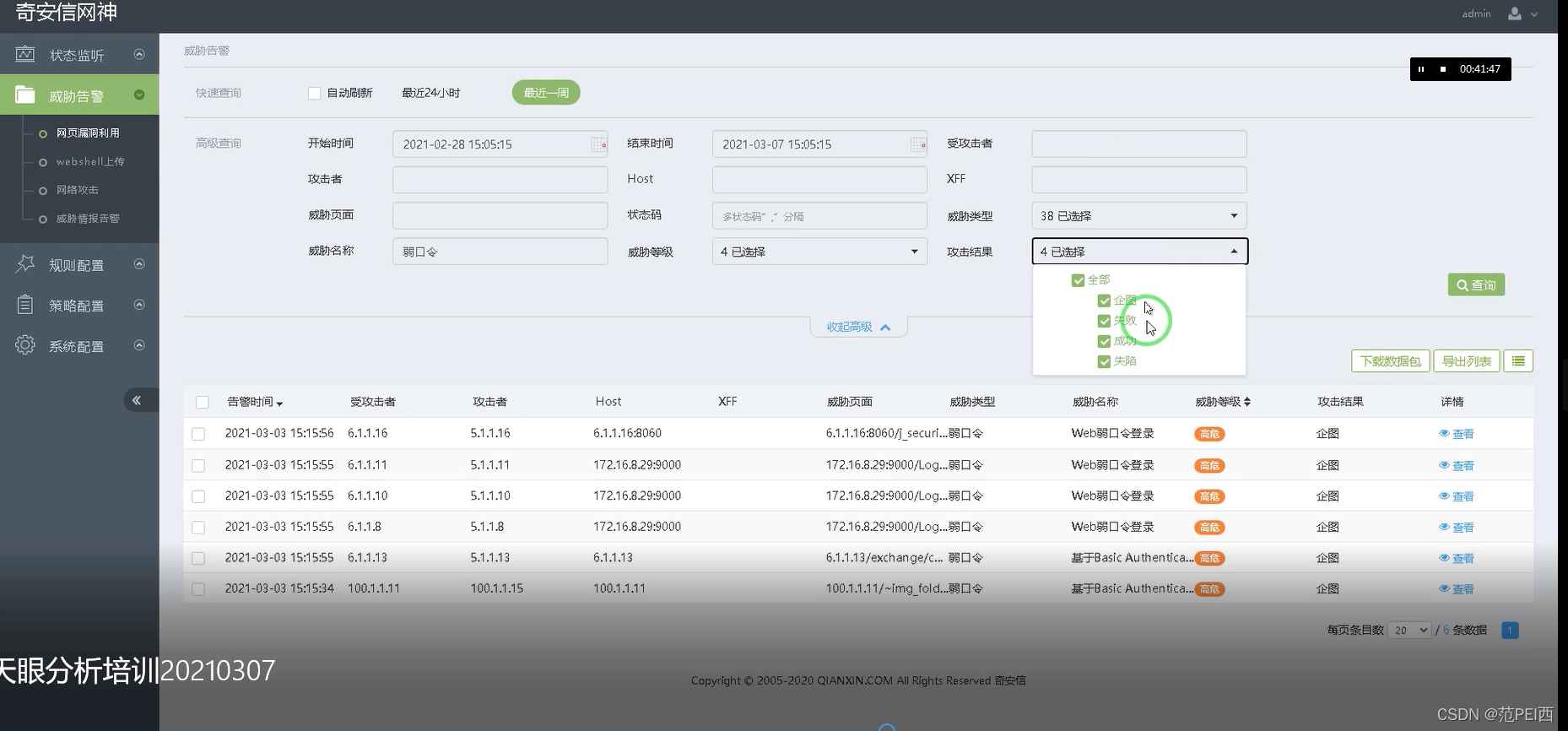Expand the rule configuration menu chevron
This screenshot has width=1568, height=731.
[139, 264]
